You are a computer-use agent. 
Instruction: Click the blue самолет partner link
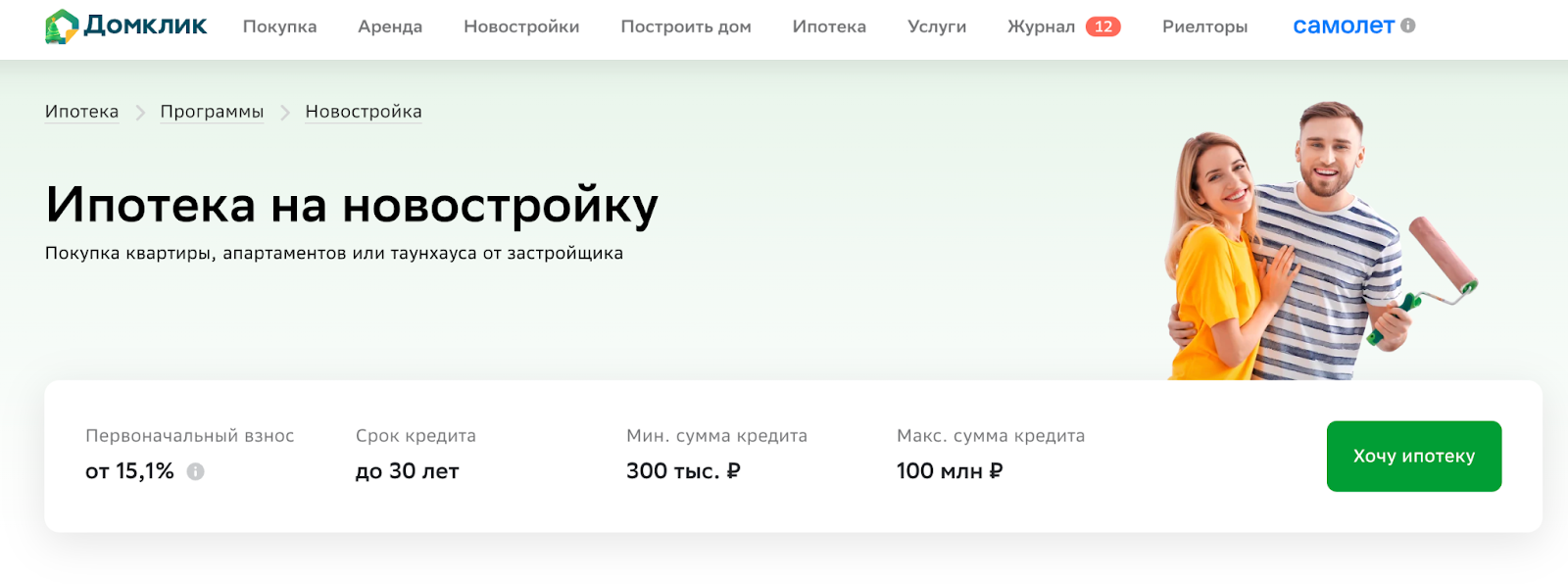(x=1343, y=26)
